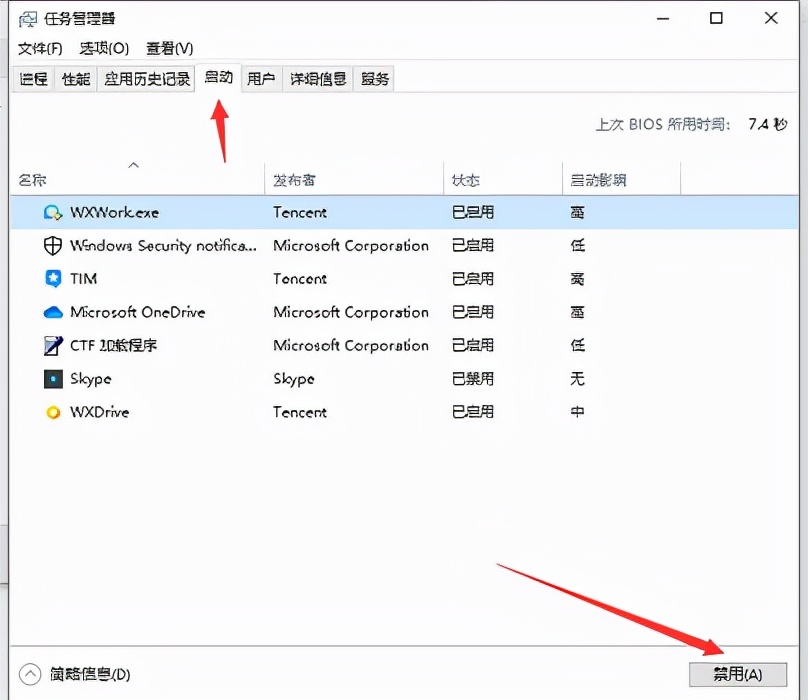808x700 pixels.
Task: Click the WXWork.exe application icon
Action: (51, 212)
